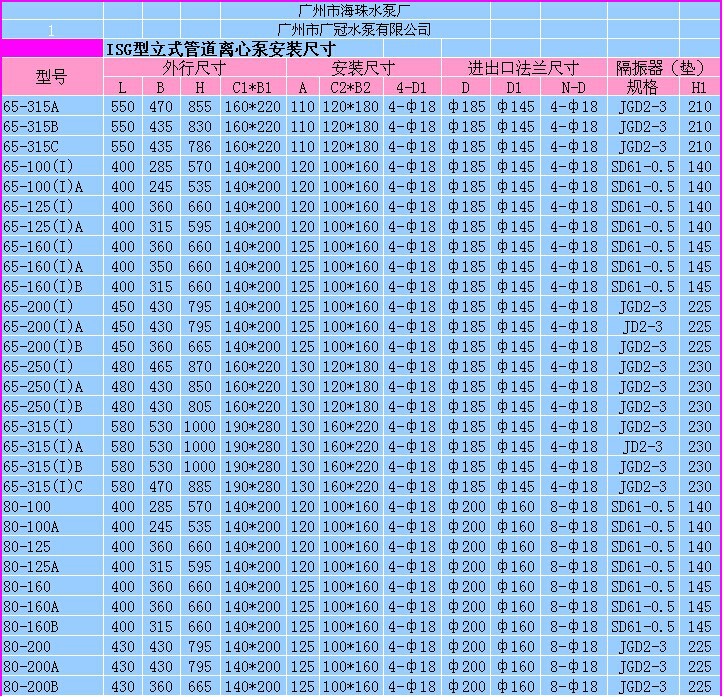Select model cell 65-315(I)
The image size is (724, 697).
click(x=52, y=427)
